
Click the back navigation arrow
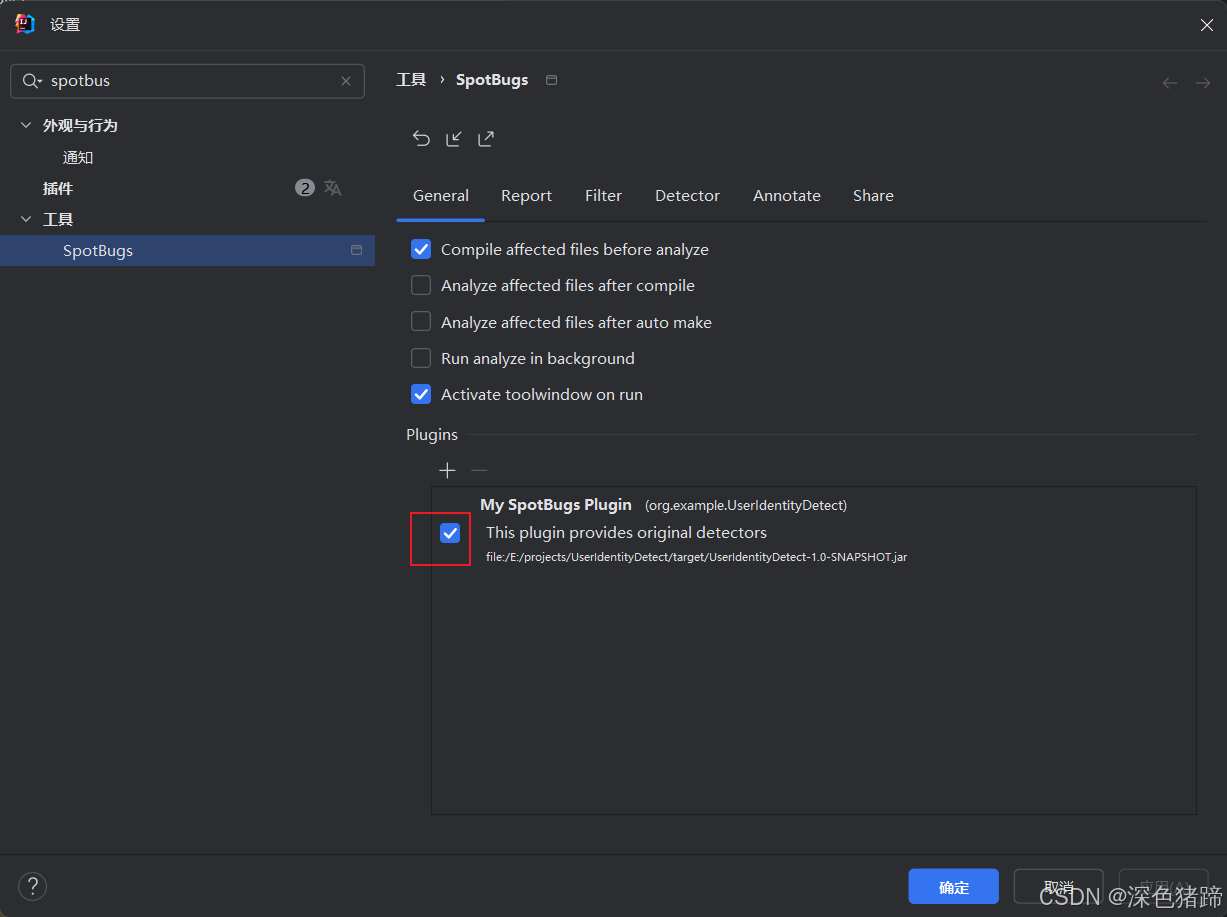click(1169, 83)
